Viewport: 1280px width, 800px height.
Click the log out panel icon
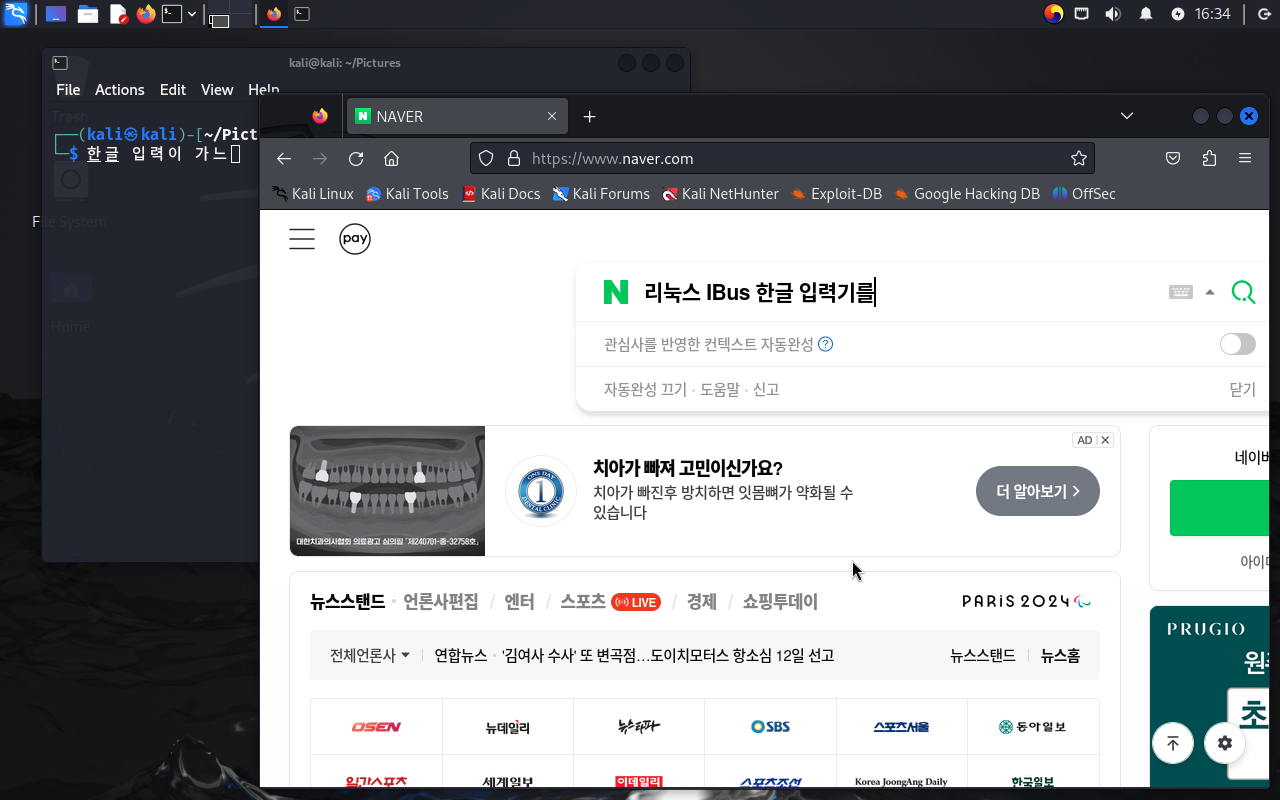1263,14
